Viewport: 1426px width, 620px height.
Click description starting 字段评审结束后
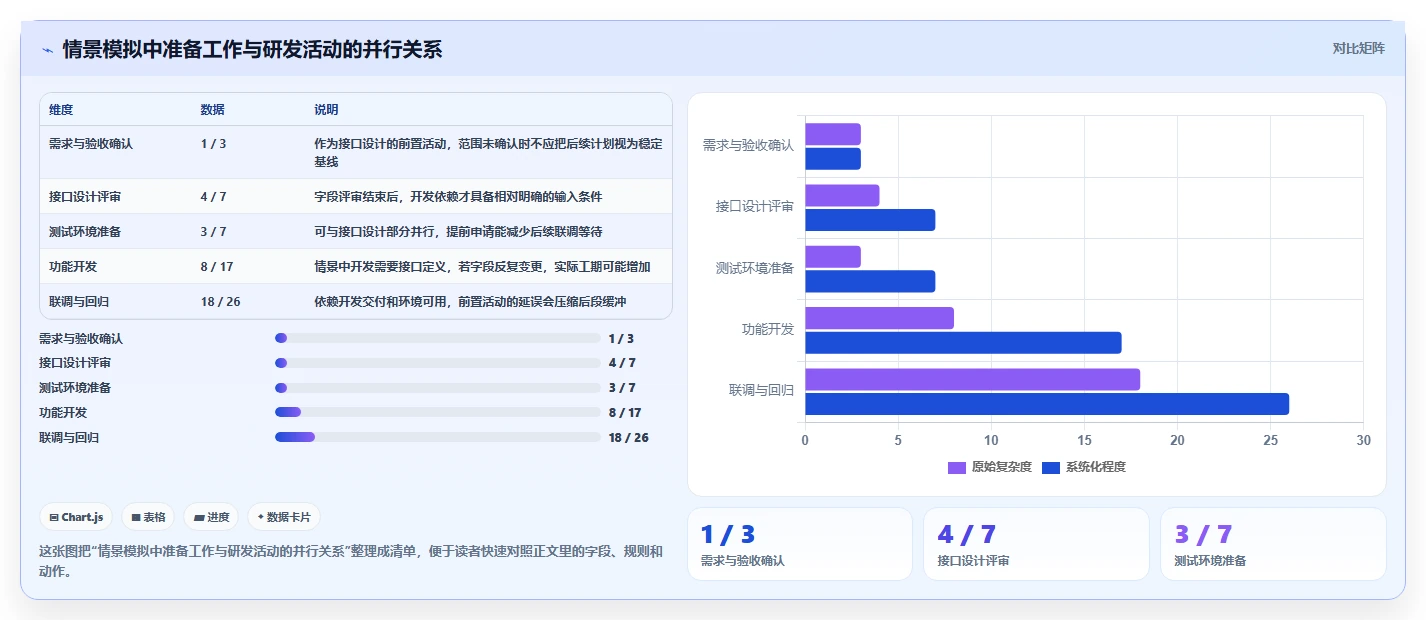click(458, 197)
